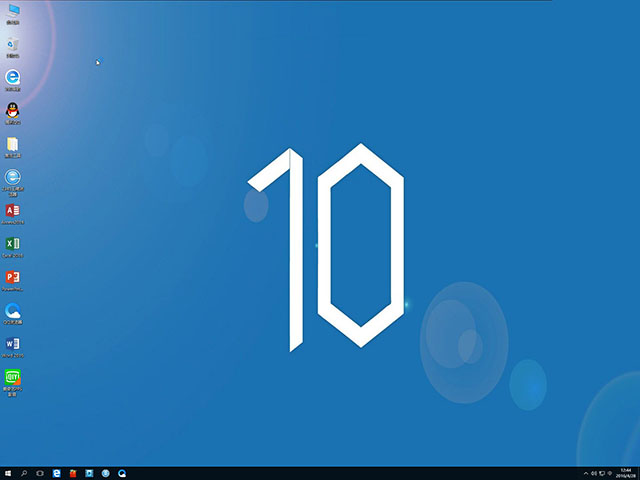Click the taskbar search magnifier
The width and height of the screenshot is (640, 480).
(x=24, y=472)
